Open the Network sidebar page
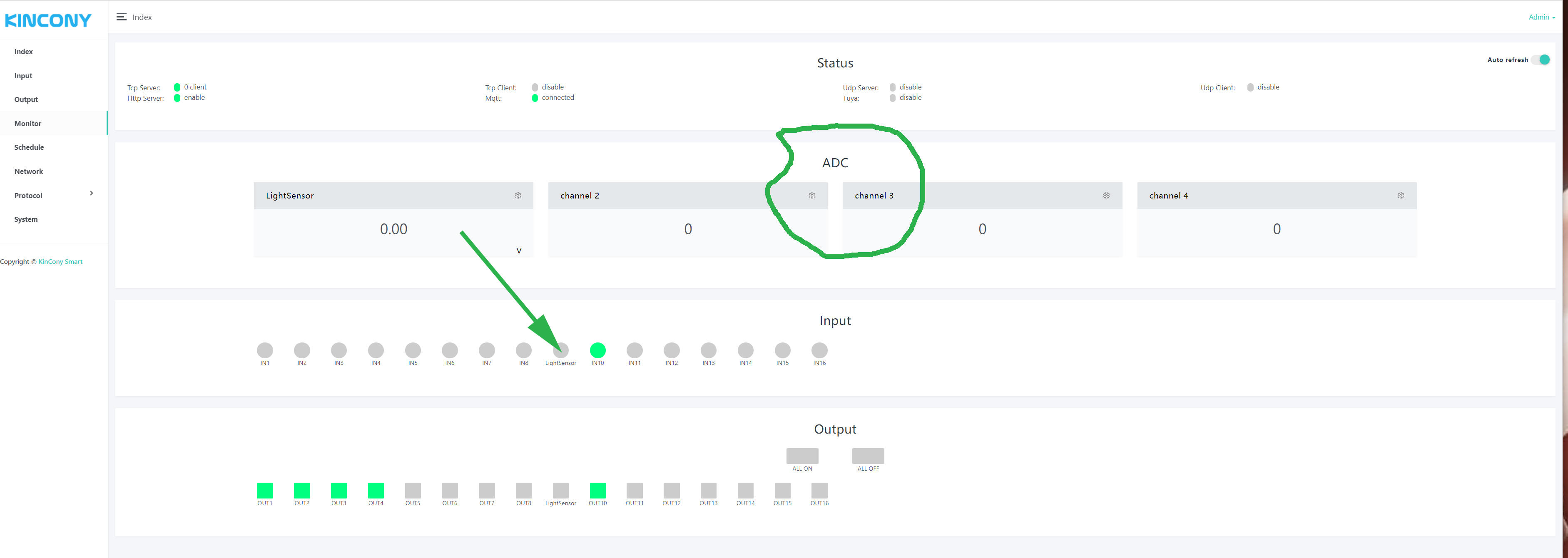This screenshot has height=558, width=1568. tap(29, 171)
